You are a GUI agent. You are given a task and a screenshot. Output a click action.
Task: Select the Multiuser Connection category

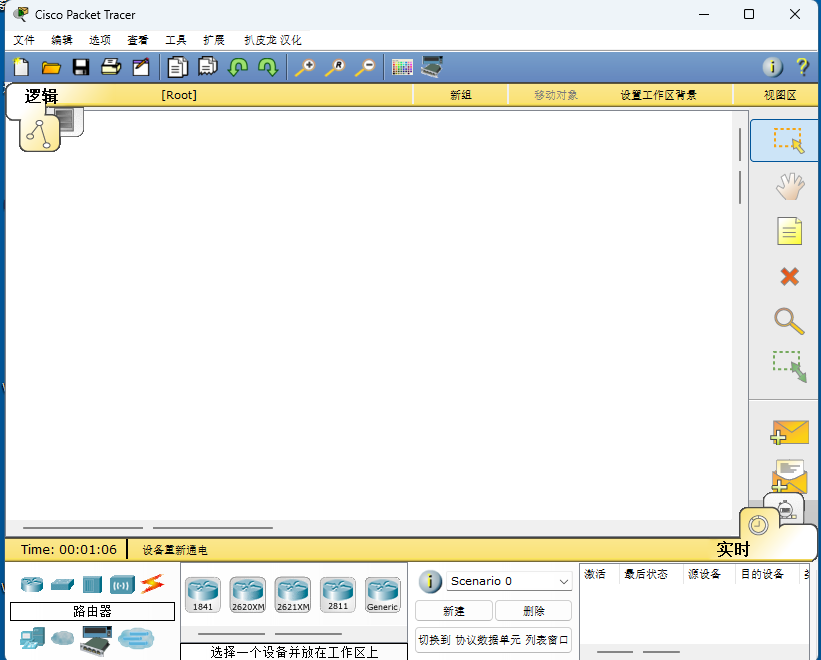click(136, 639)
